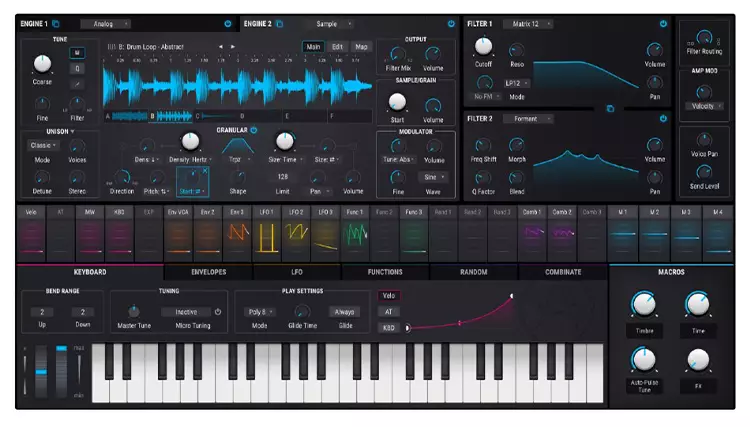Select the Env VCA modulation source tile
Screen dimensions: 750x427
point(178,233)
